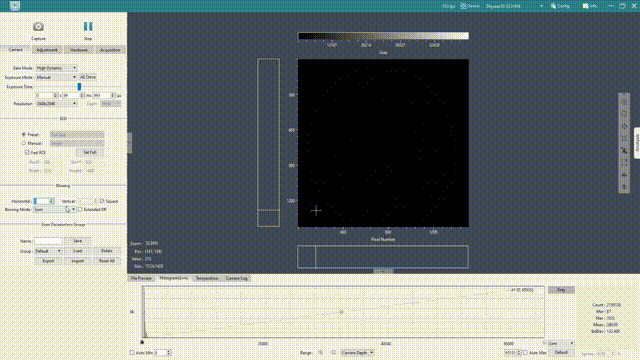Click the Reset All button
This screenshot has width=640, height=360.
(x=107, y=260)
